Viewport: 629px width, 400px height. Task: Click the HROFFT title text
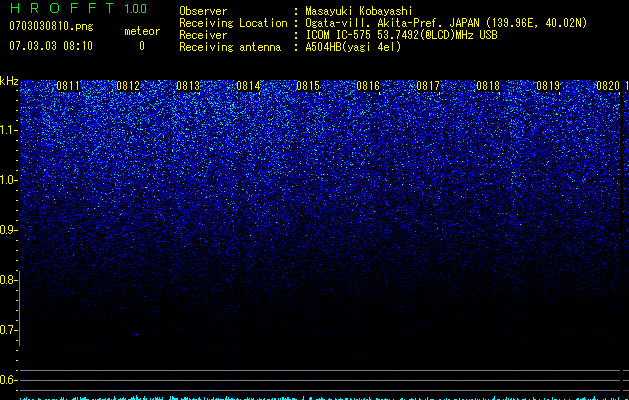coord(62,8)
